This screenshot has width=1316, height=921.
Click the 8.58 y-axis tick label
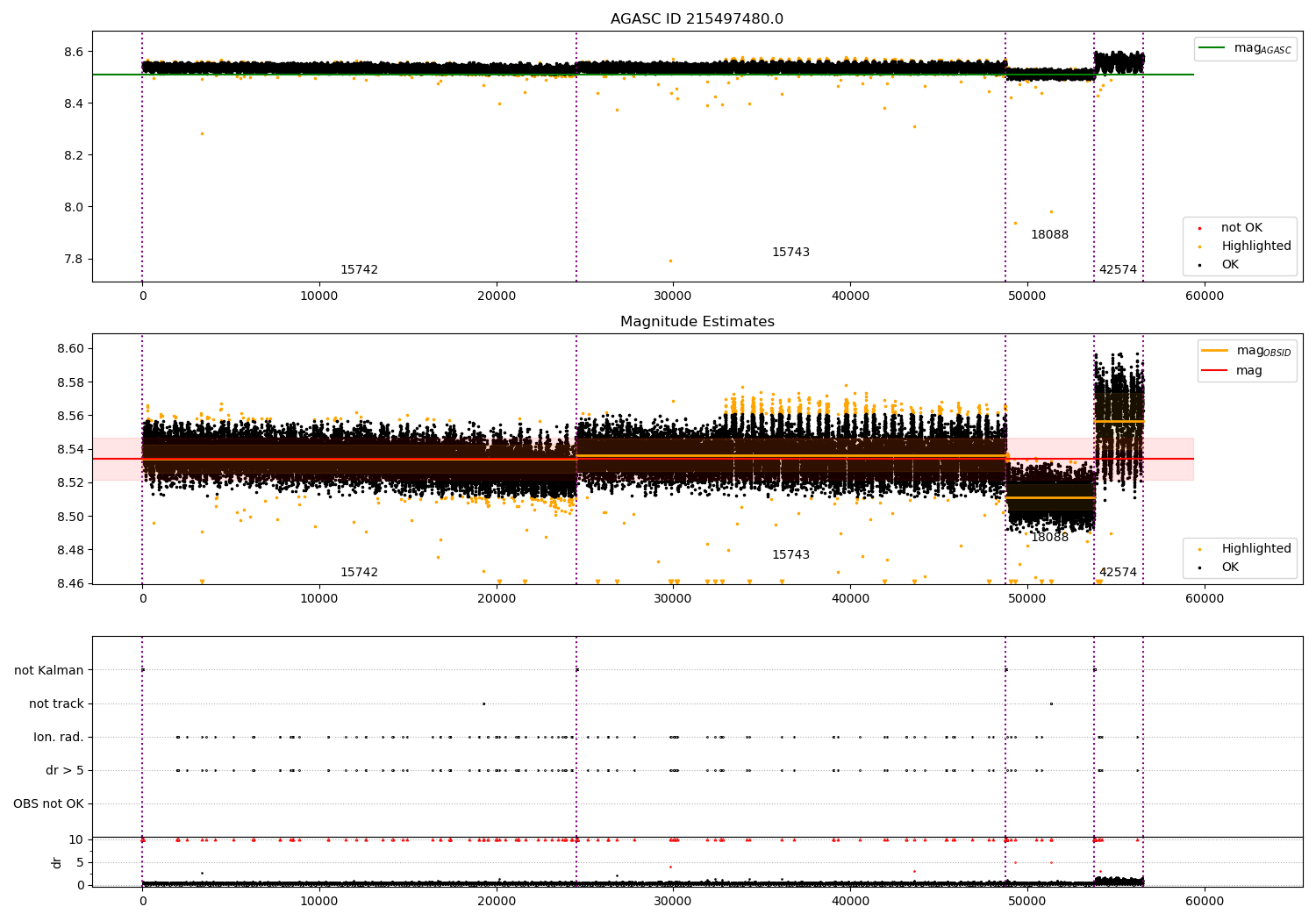click(70, 383)
